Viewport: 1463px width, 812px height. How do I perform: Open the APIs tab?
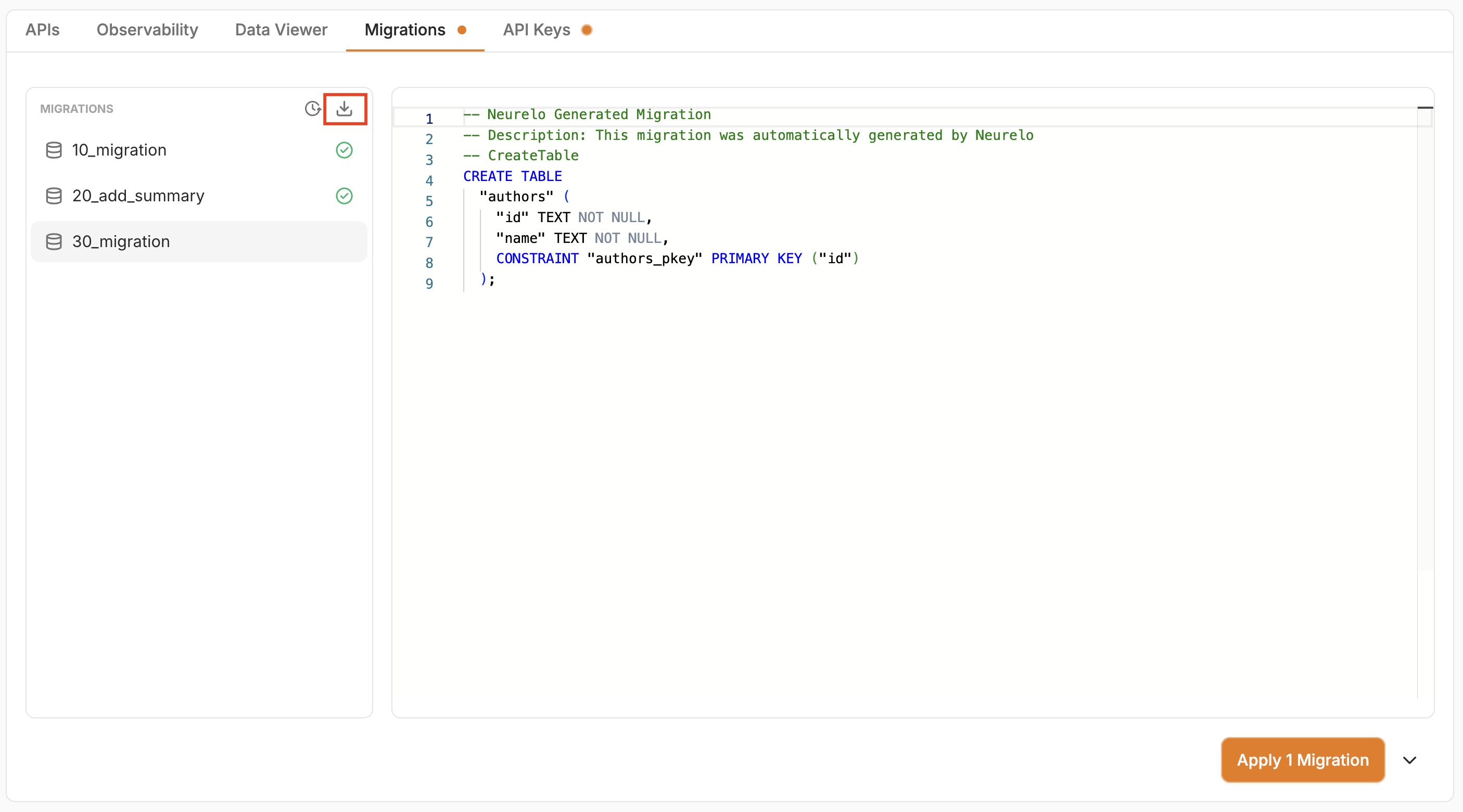43,30
